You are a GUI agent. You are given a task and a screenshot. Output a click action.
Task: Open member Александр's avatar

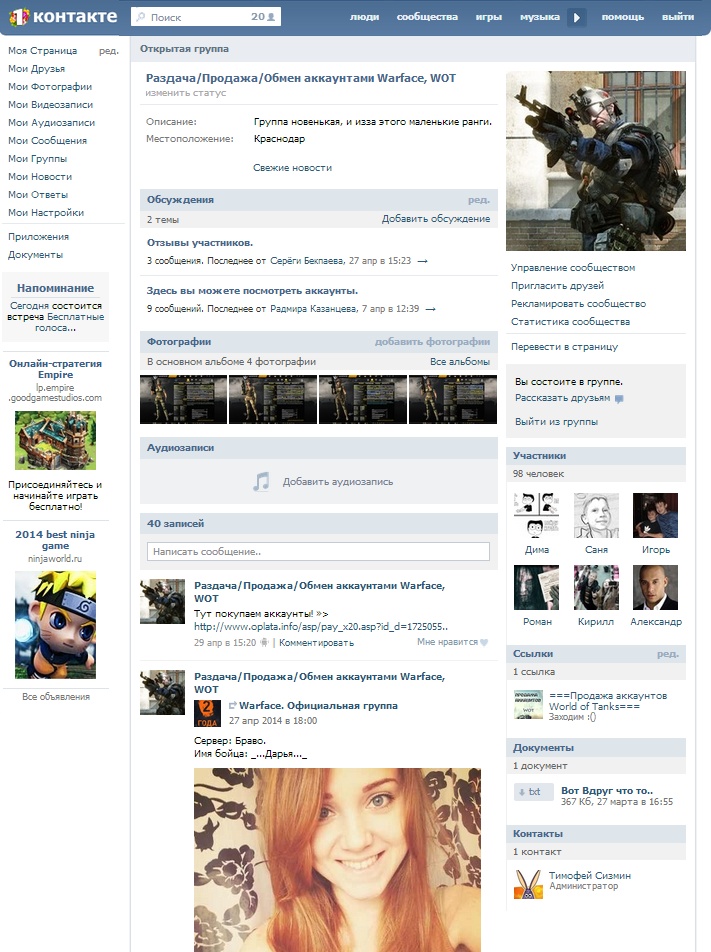[655, 588]
